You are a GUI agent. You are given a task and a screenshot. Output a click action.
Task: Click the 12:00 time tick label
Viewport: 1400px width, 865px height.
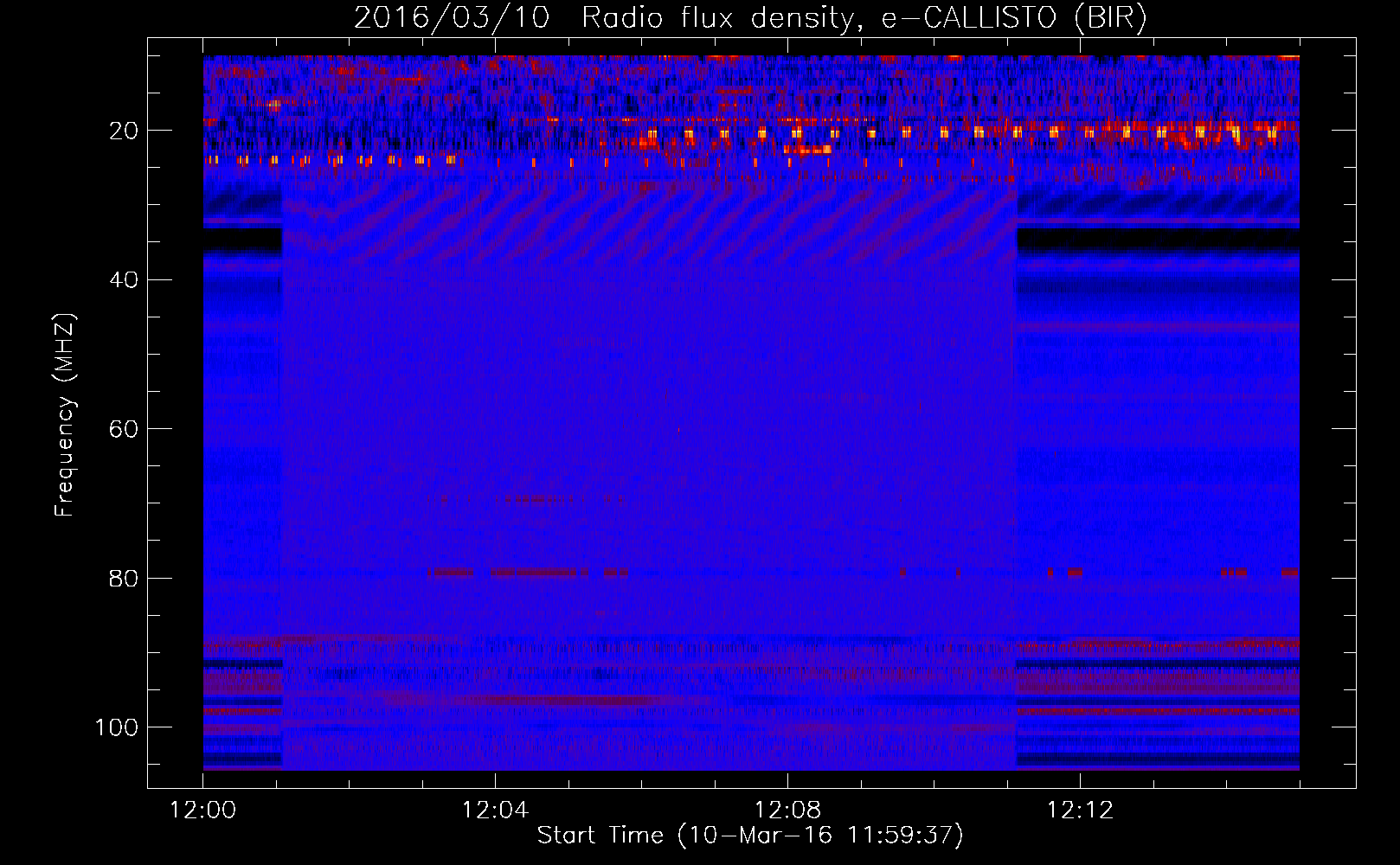tap(203, 811)
